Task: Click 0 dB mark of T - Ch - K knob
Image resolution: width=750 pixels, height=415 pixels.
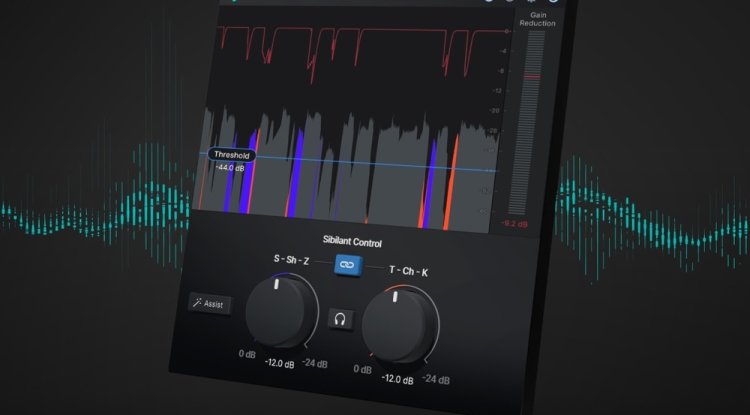Action: coord(362,369)
